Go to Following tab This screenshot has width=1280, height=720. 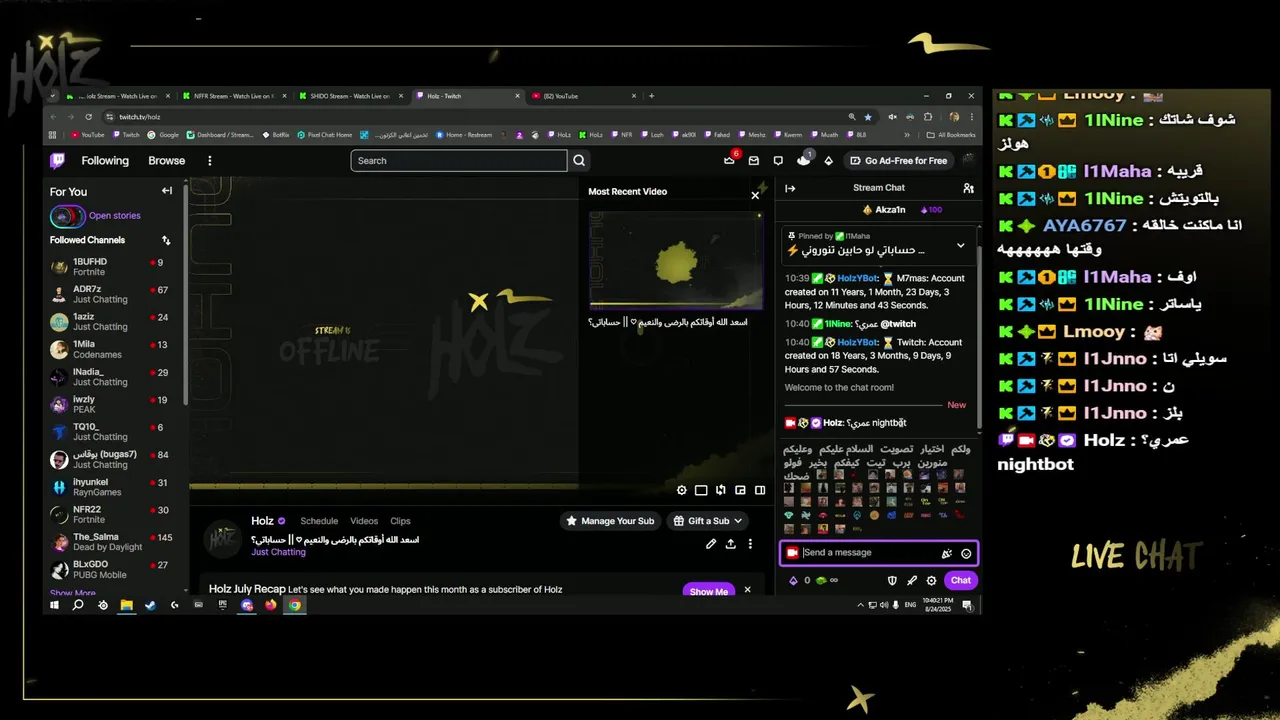pos(105,160)
